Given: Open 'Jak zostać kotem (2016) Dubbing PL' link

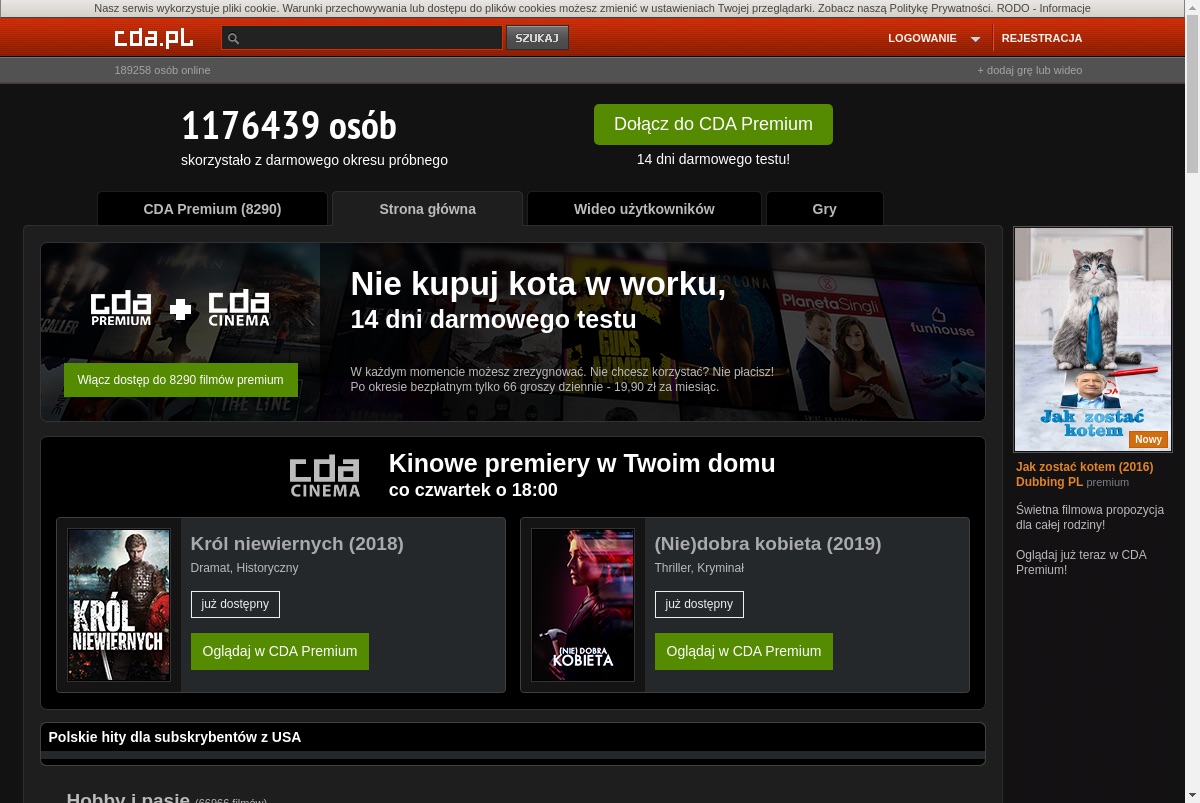Looking at the screenshot, I should [1084, 474].
